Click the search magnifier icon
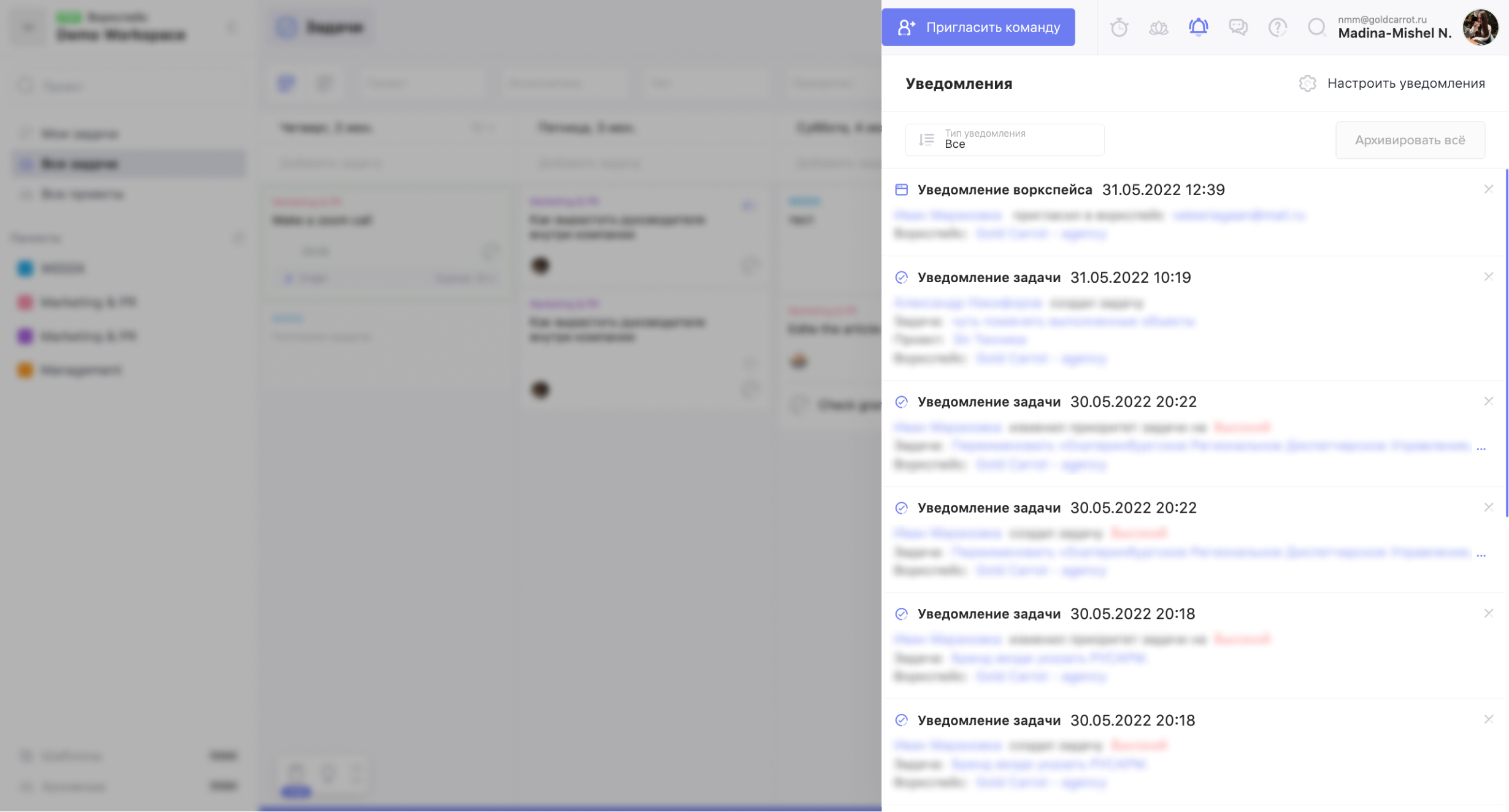Viewport: 1509px width, 812px height. coord(1316,27)
